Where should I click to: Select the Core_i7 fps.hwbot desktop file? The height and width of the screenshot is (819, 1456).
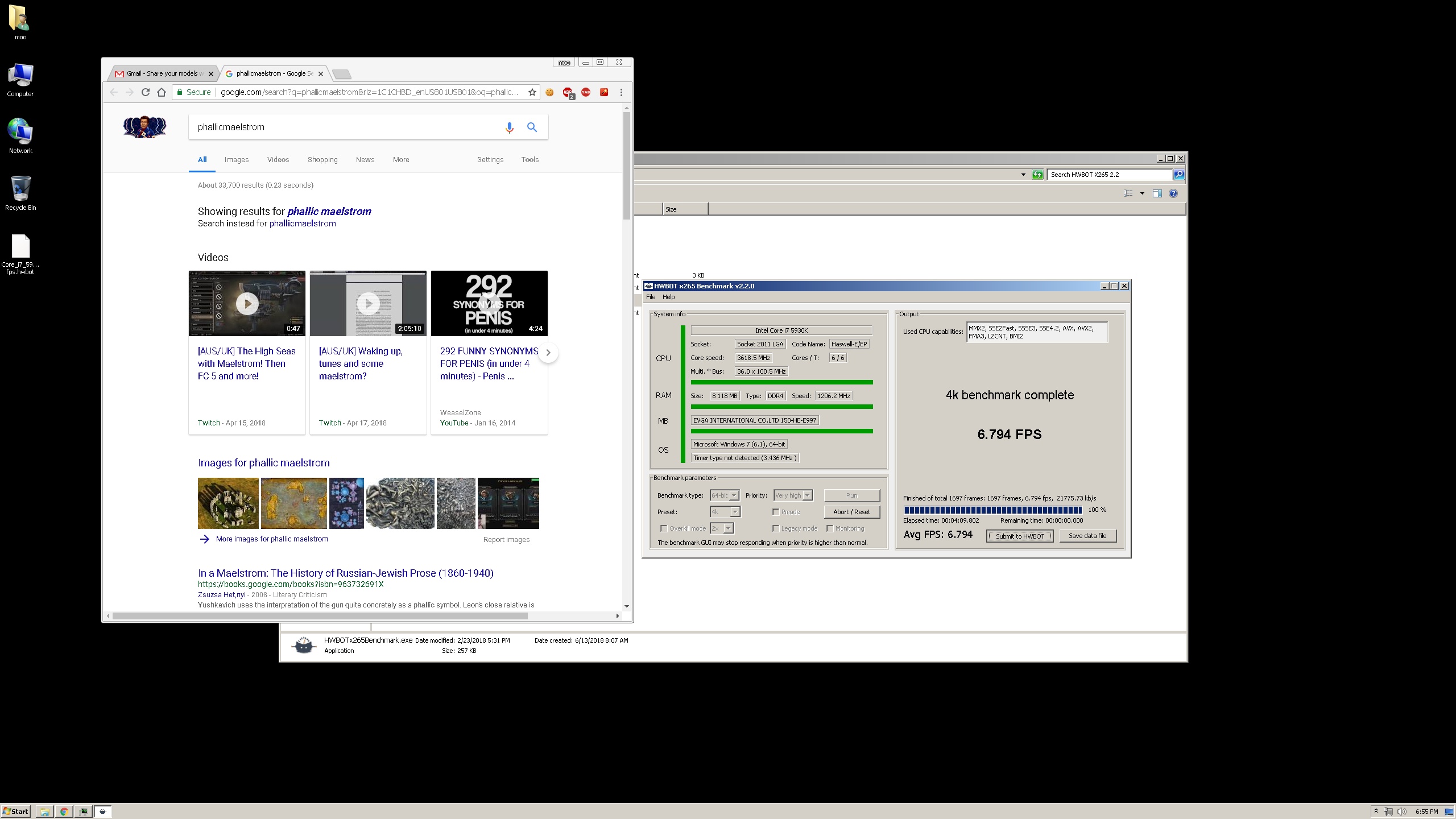click(20, 255)
